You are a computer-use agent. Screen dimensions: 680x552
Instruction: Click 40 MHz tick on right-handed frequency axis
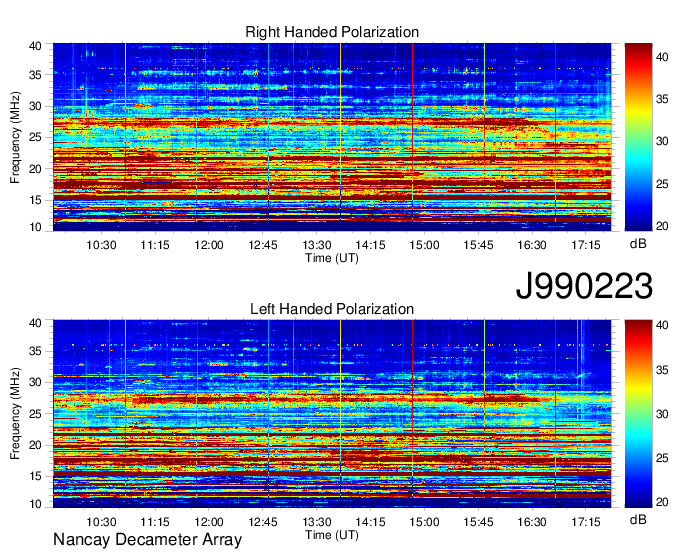[35, 46]
